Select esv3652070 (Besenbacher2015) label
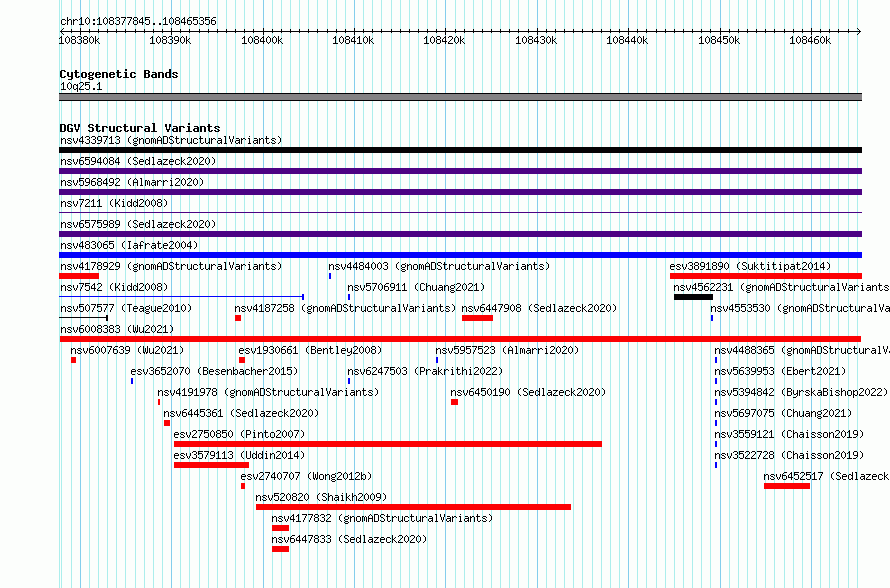The width and height of the screenshot is (890, 588). [214, 371]
